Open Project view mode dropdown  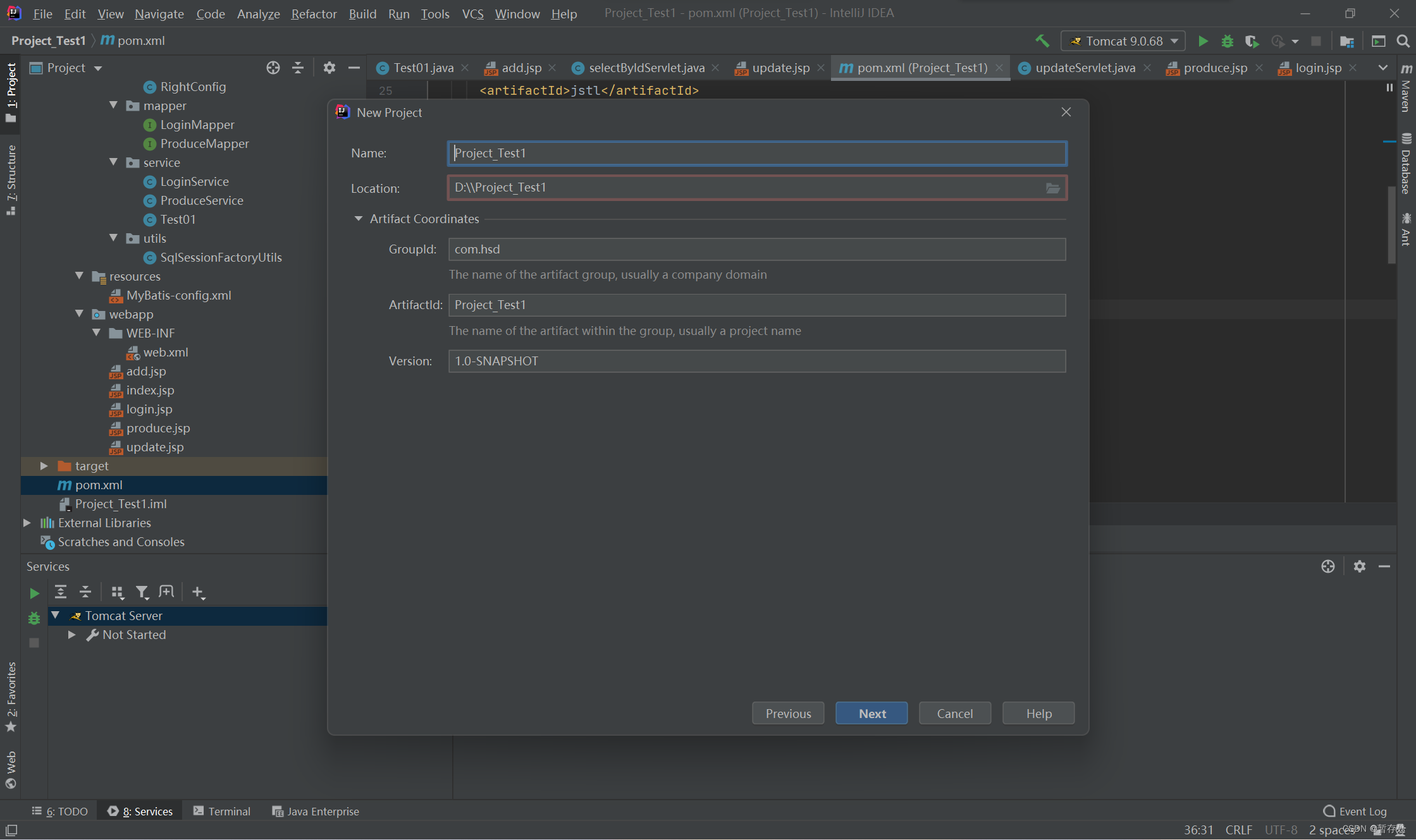pyautogui.click(x=98, y=68)
